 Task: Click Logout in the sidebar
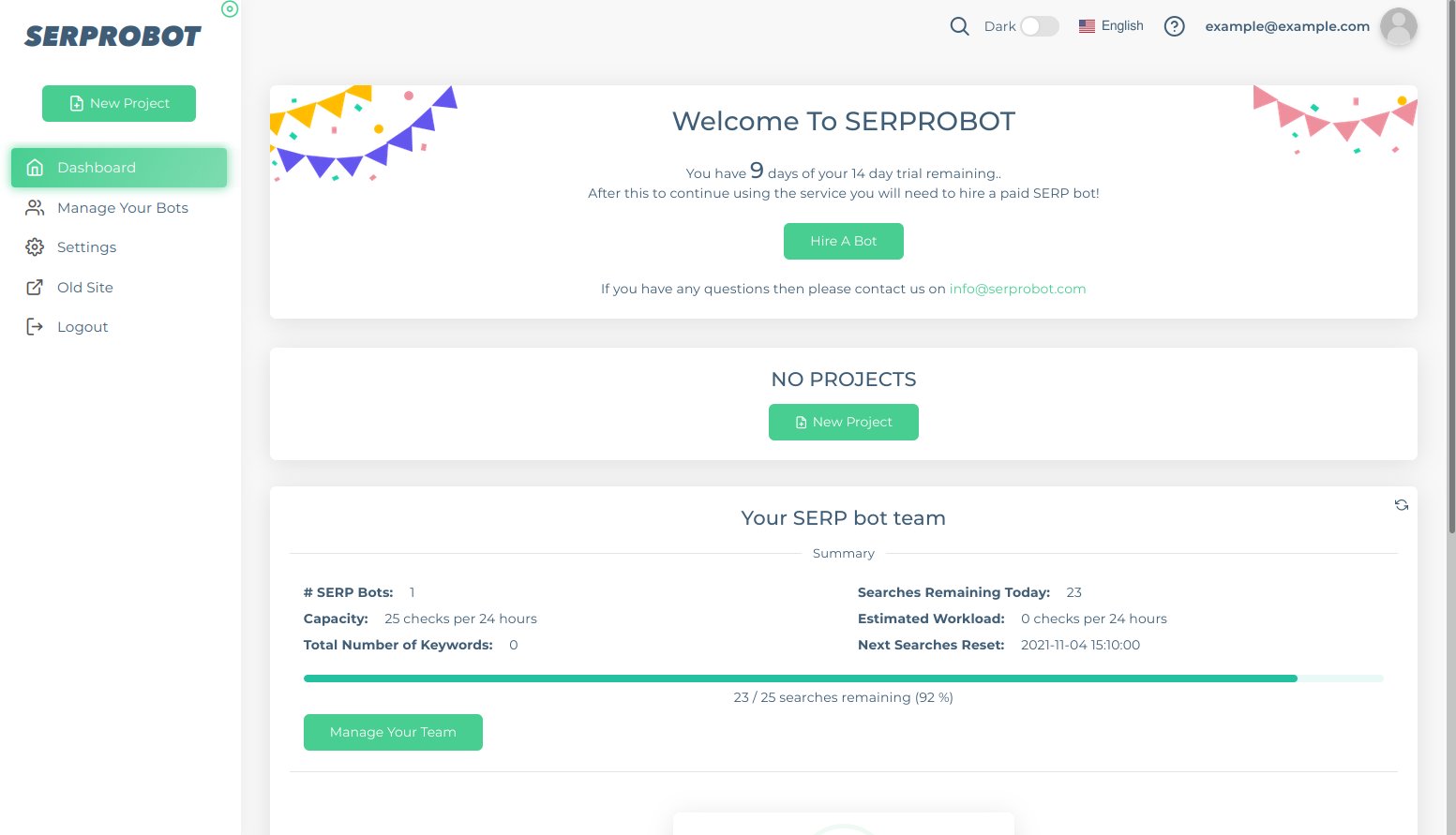pyautogui.click(x=119, y=327)
